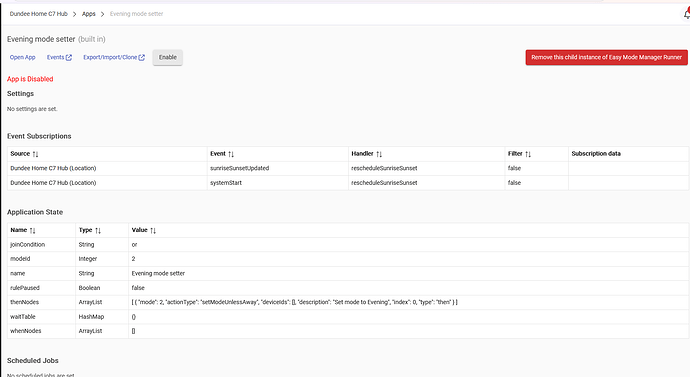The height and width of the screenshot is (377, 690).
Task: Click the whenNodes state name
Action: tap(26, 331)
